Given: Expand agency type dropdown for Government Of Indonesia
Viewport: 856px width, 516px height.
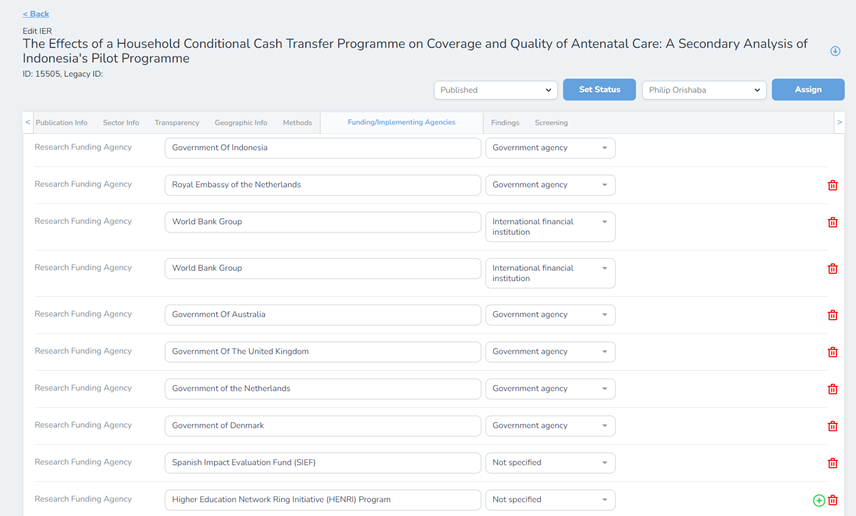Looking at the screenshot, I should click(550, 148).
